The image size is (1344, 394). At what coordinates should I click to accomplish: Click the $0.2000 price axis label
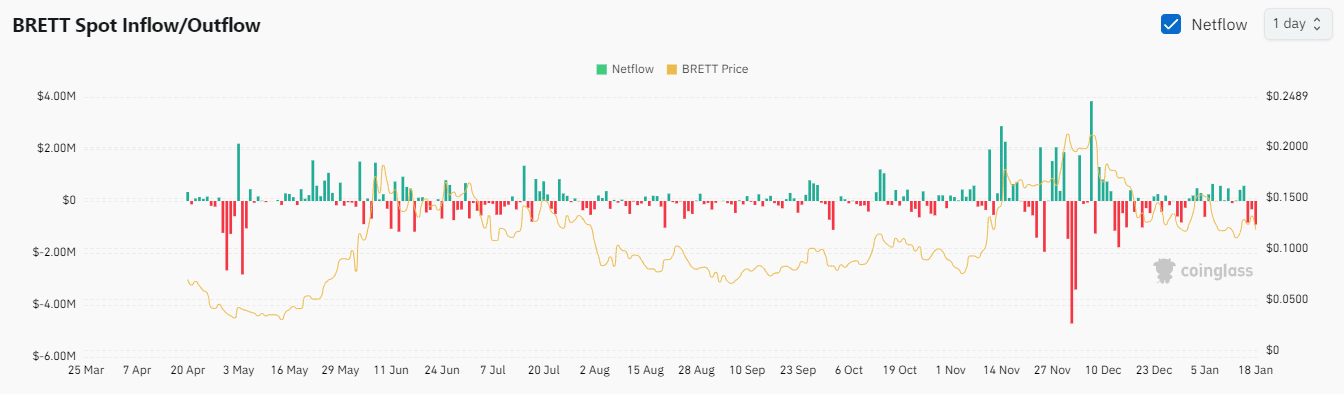pos(1288,147)
